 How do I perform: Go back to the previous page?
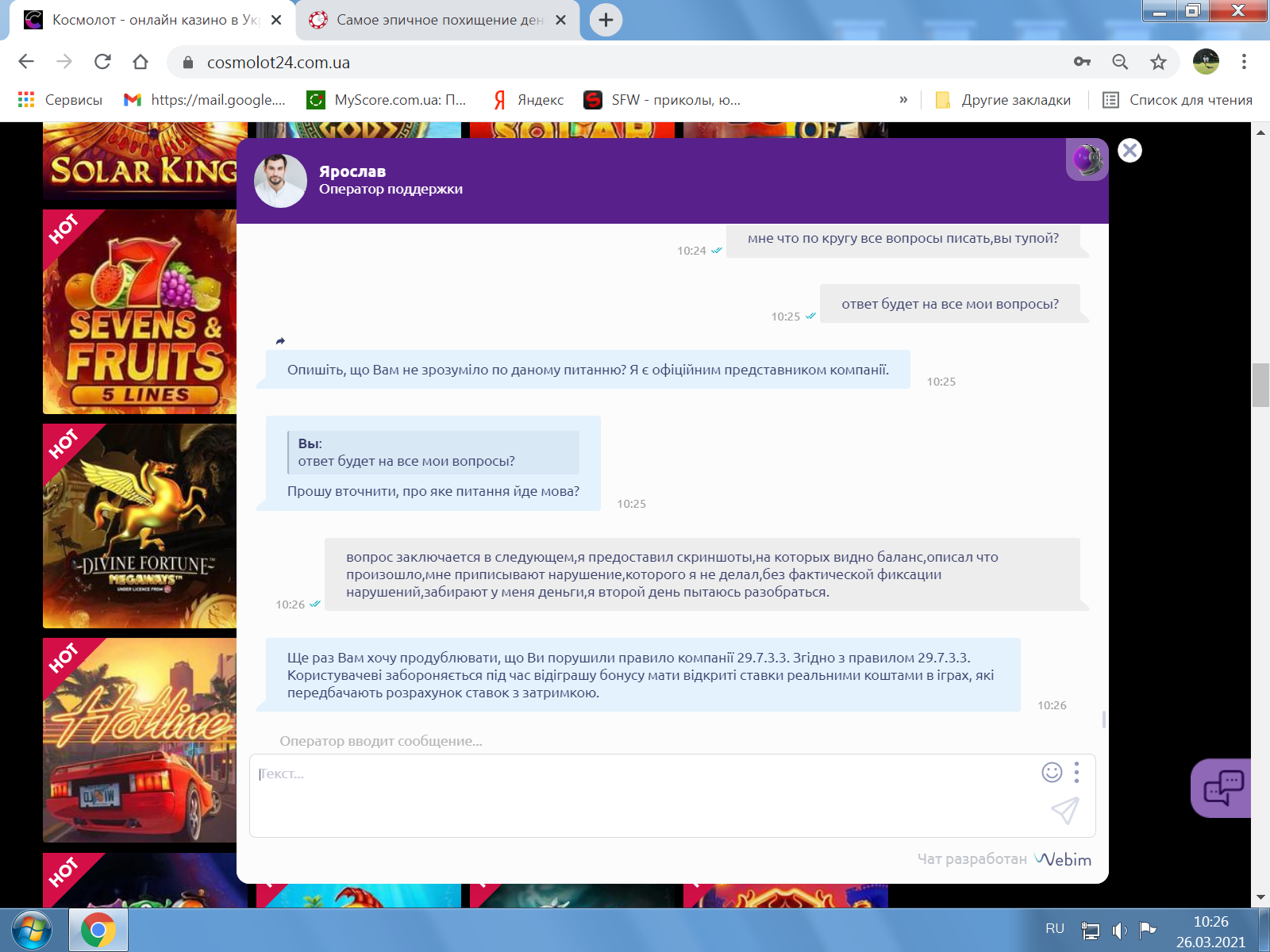tap(26, 62)
